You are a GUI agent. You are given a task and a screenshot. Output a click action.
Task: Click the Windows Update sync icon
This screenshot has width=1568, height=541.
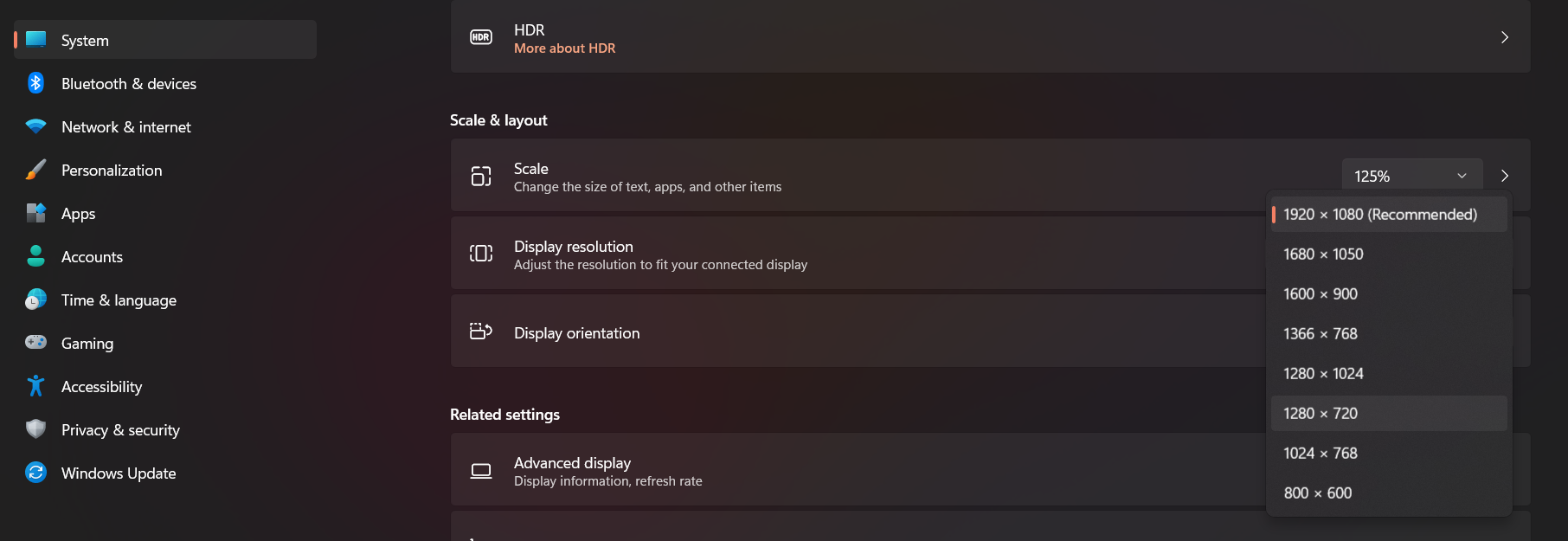[35, 473]
